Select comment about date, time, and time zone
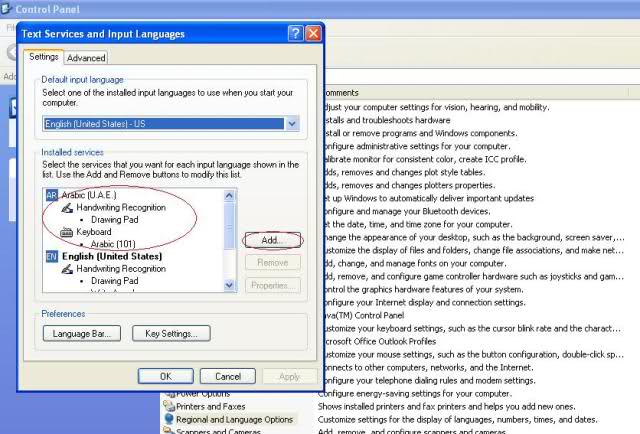640x434 pixels. pos(418,225)
